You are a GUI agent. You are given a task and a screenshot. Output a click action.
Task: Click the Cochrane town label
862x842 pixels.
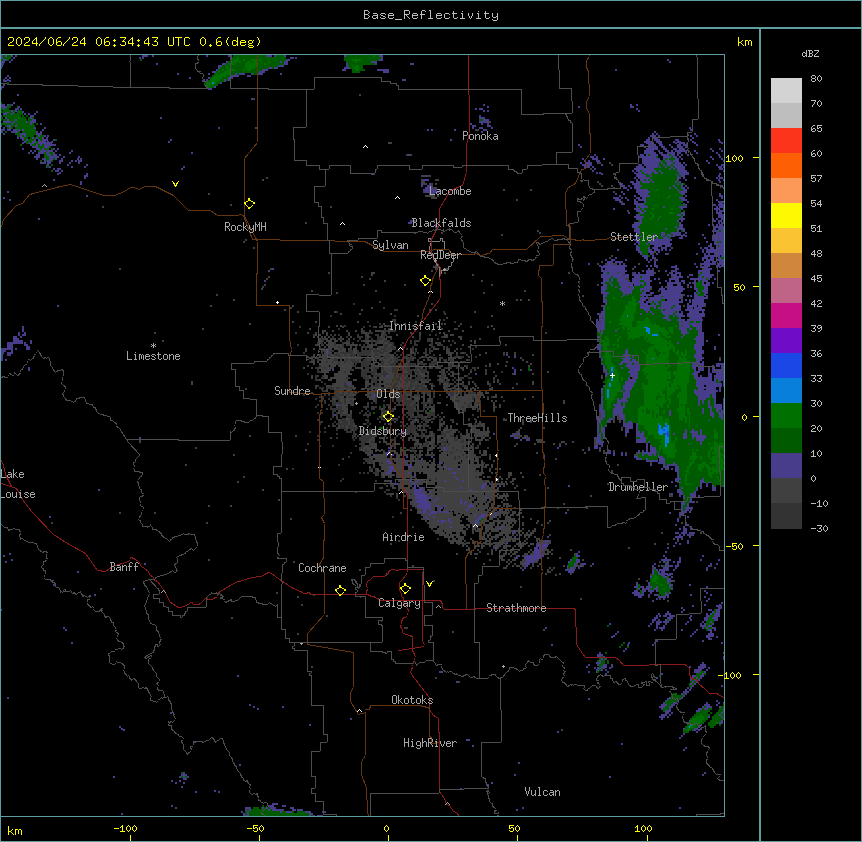322,568
